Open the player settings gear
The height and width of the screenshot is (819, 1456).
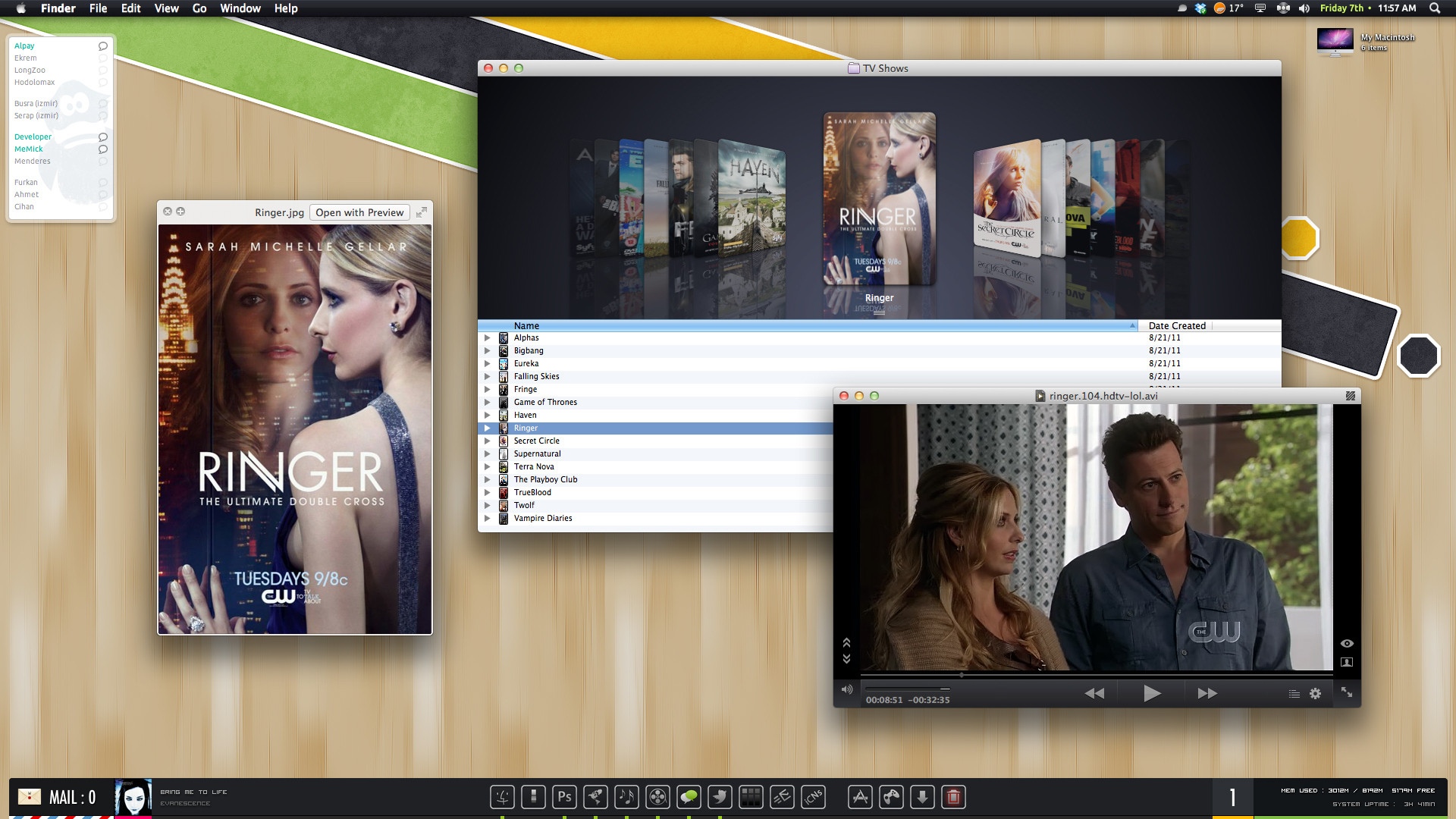(x=1316, y=693)
